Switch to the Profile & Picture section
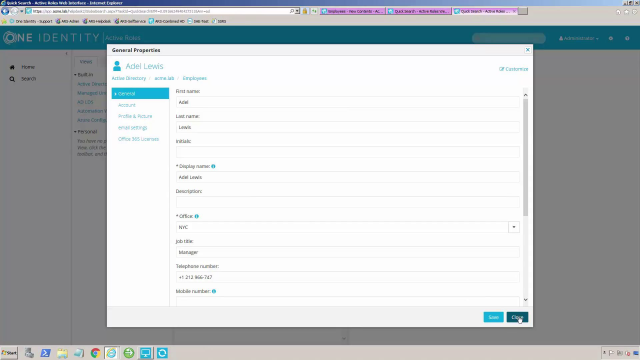640x360 pixels. tap(135, 116)
